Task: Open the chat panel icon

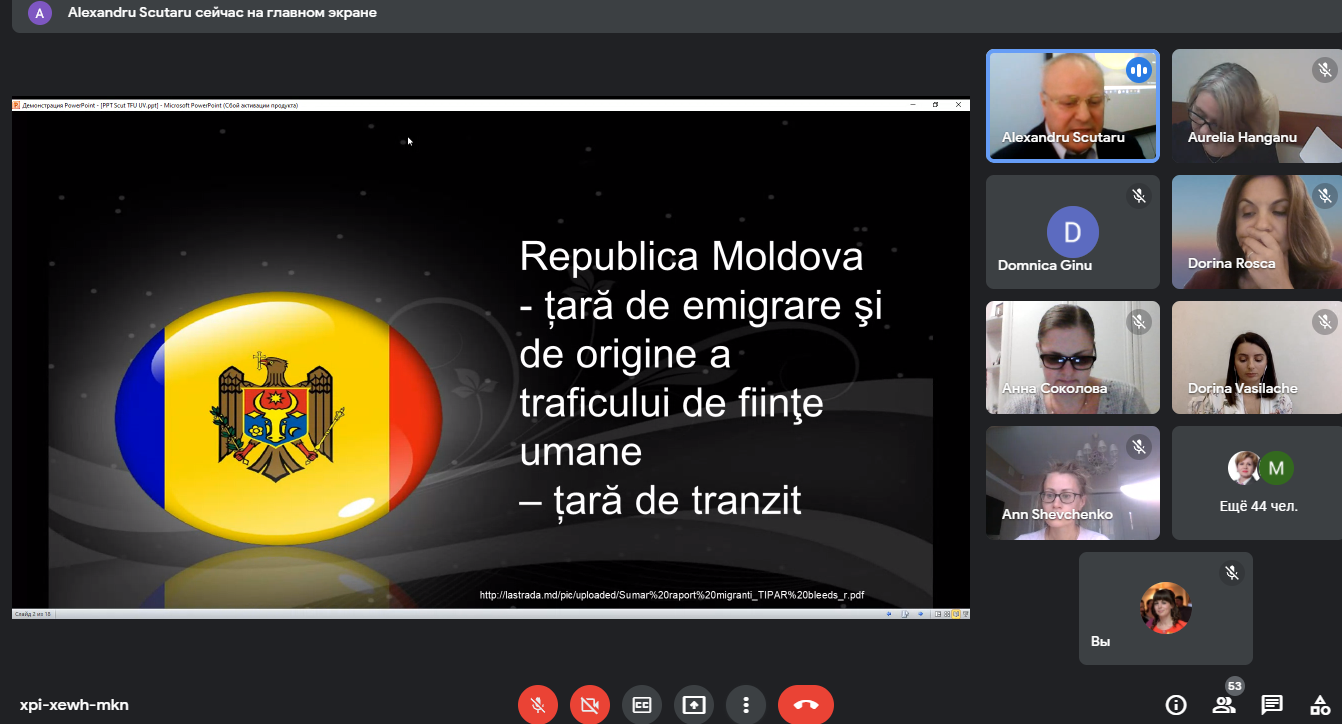Action: 1272,705
